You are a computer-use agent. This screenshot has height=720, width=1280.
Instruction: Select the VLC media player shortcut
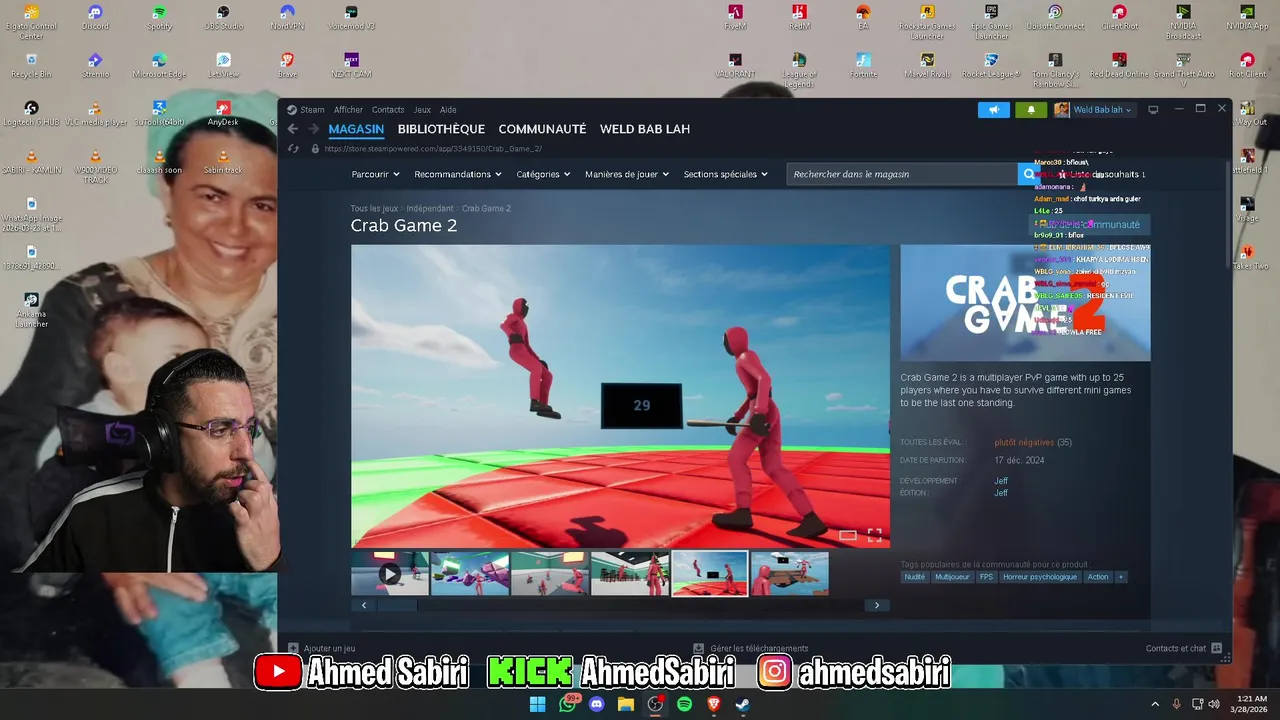[95, 114]
